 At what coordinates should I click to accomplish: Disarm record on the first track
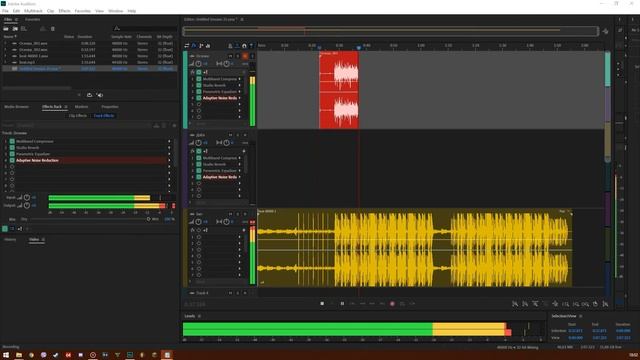click(245, 56)
